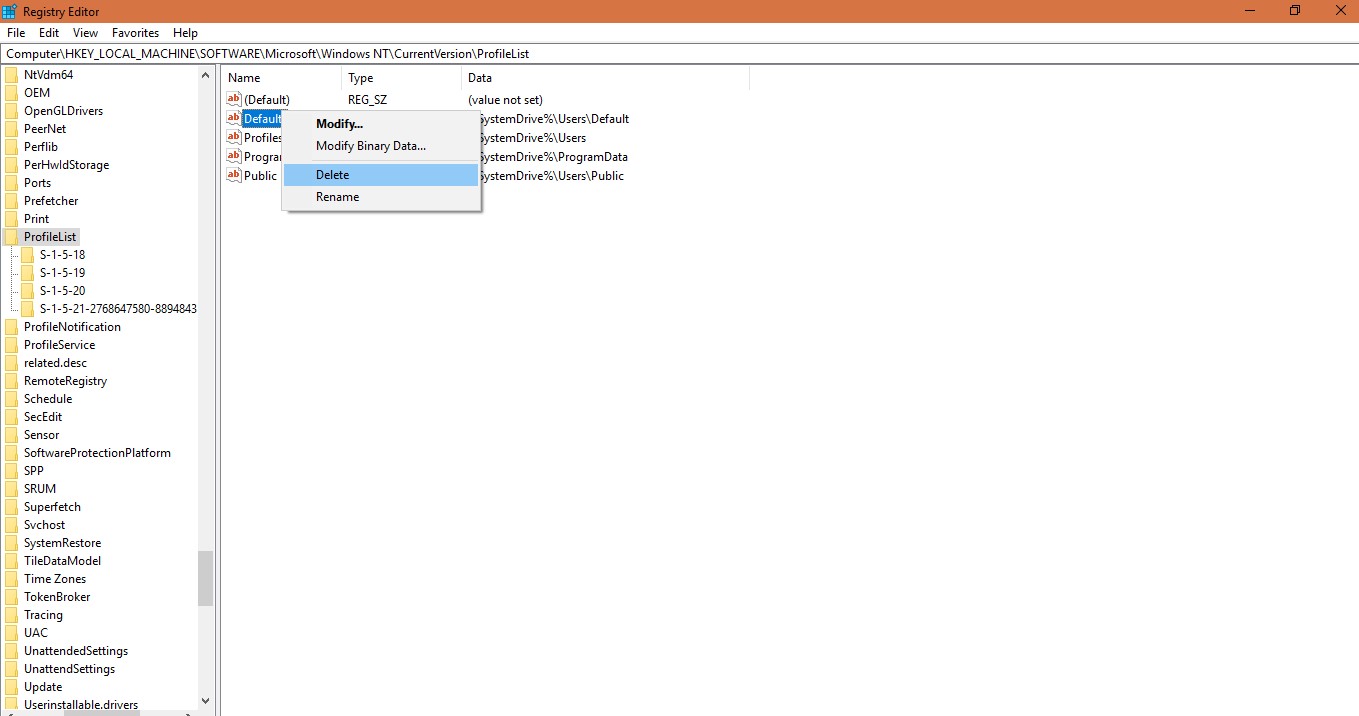Select the S-1-5-21-2768647580-8894843 registry key
This screenshot has height=716, width=1359.
coord(117,308)
